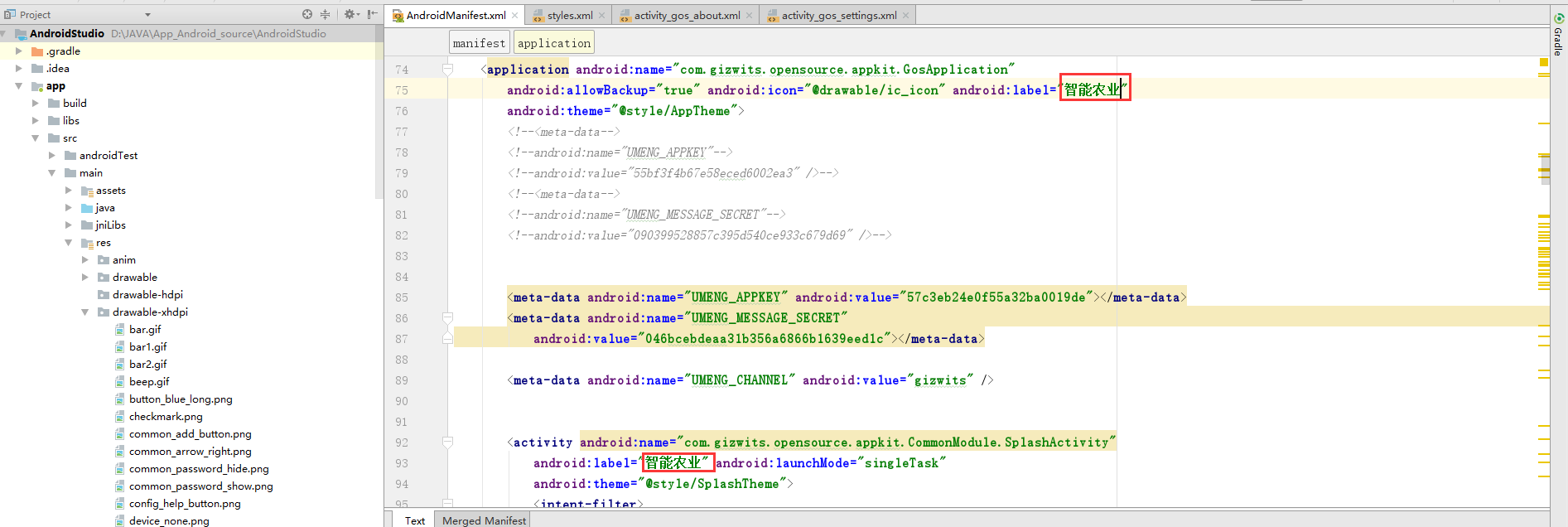
Task: Expand the .gradle folder
Action: tap(19, 51)
